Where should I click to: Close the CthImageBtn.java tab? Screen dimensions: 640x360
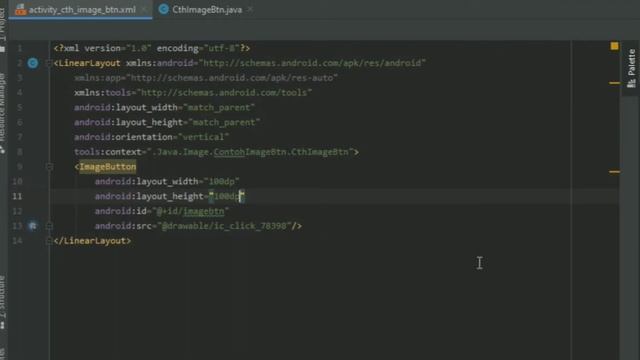250,9
